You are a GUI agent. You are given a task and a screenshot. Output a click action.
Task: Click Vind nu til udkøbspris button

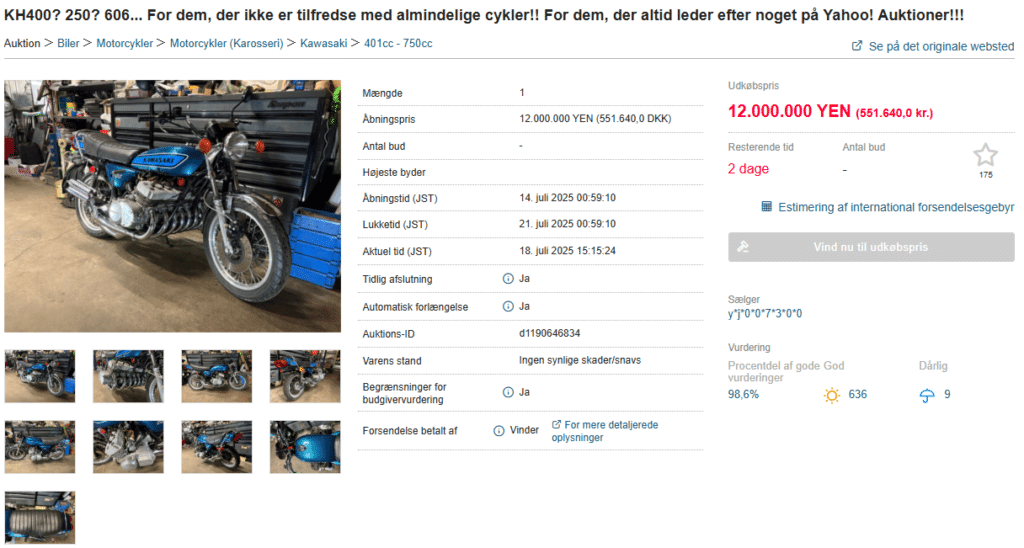pos(871,247)
